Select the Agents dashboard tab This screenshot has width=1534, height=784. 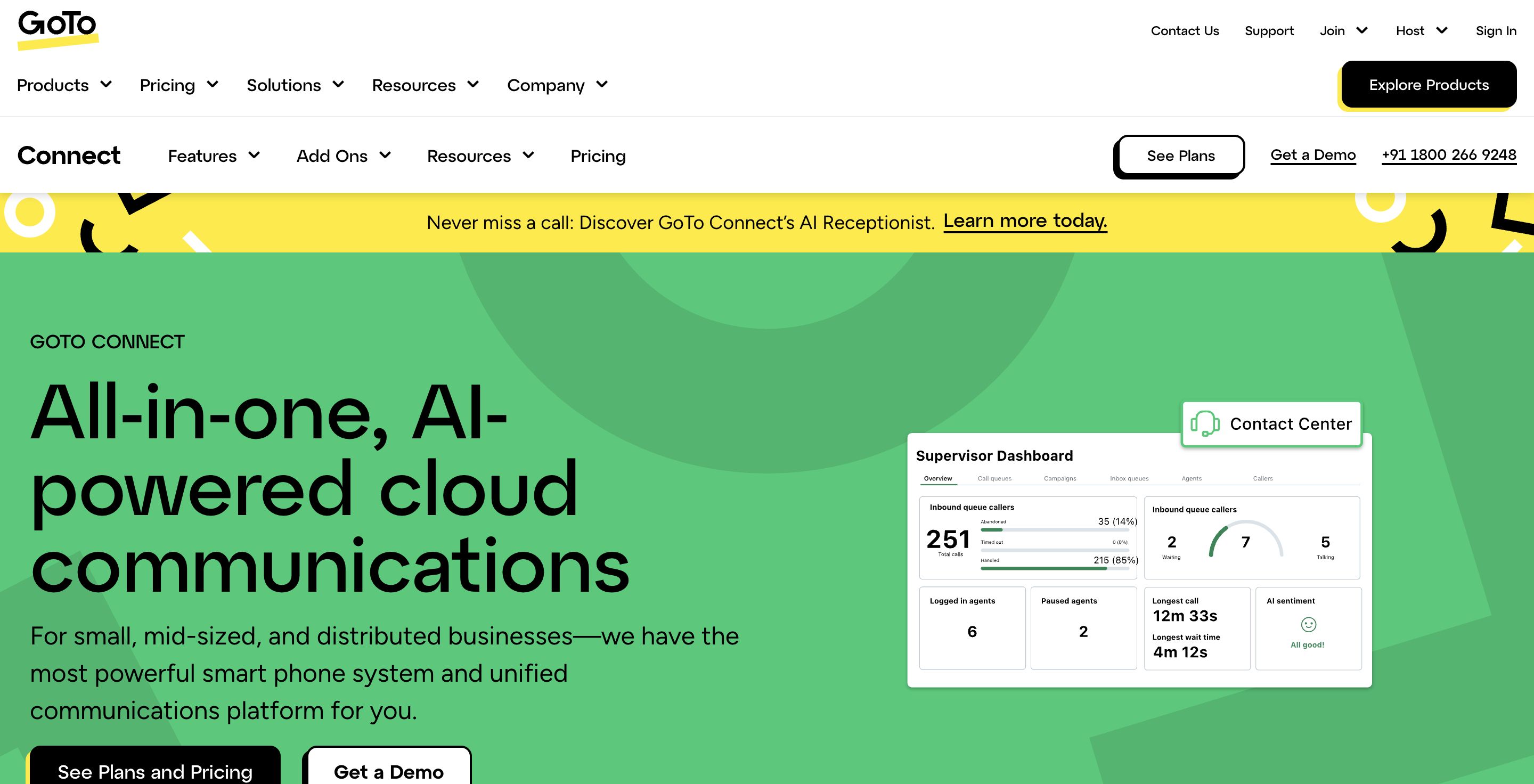tap(1192, 479)
